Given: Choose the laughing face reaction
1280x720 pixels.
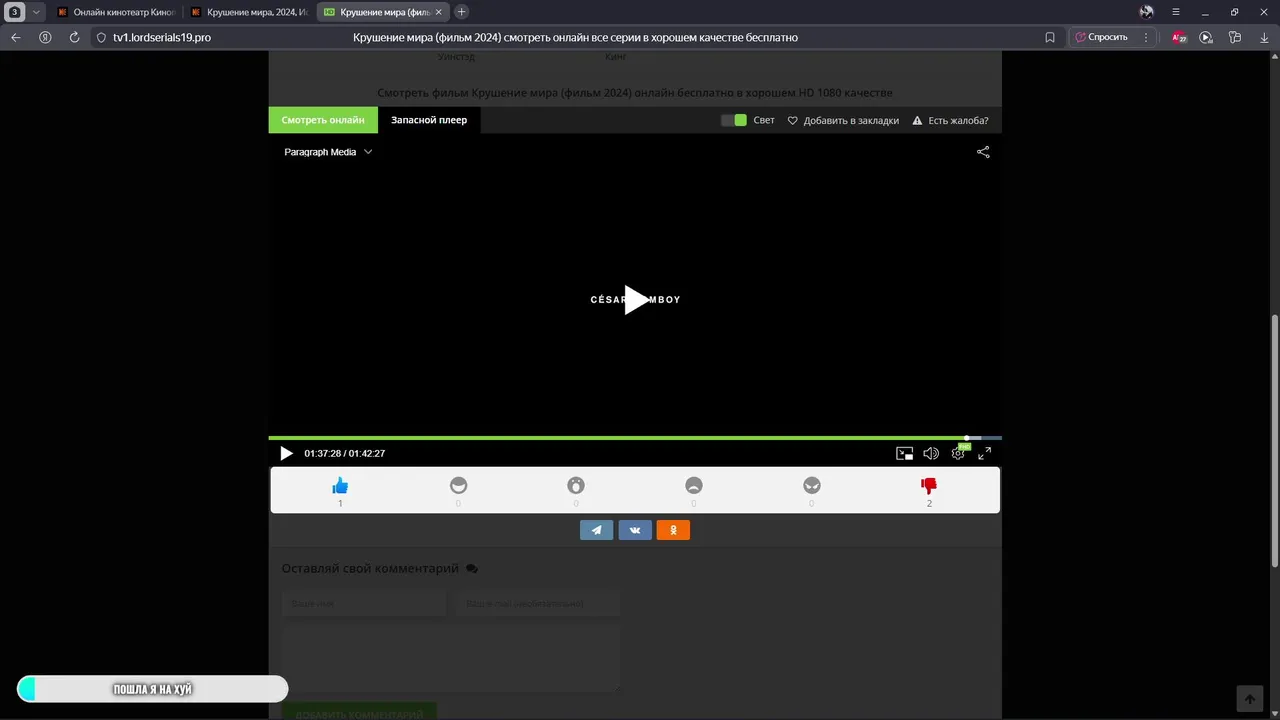Looking at the screenshot, I should point(458,486).
